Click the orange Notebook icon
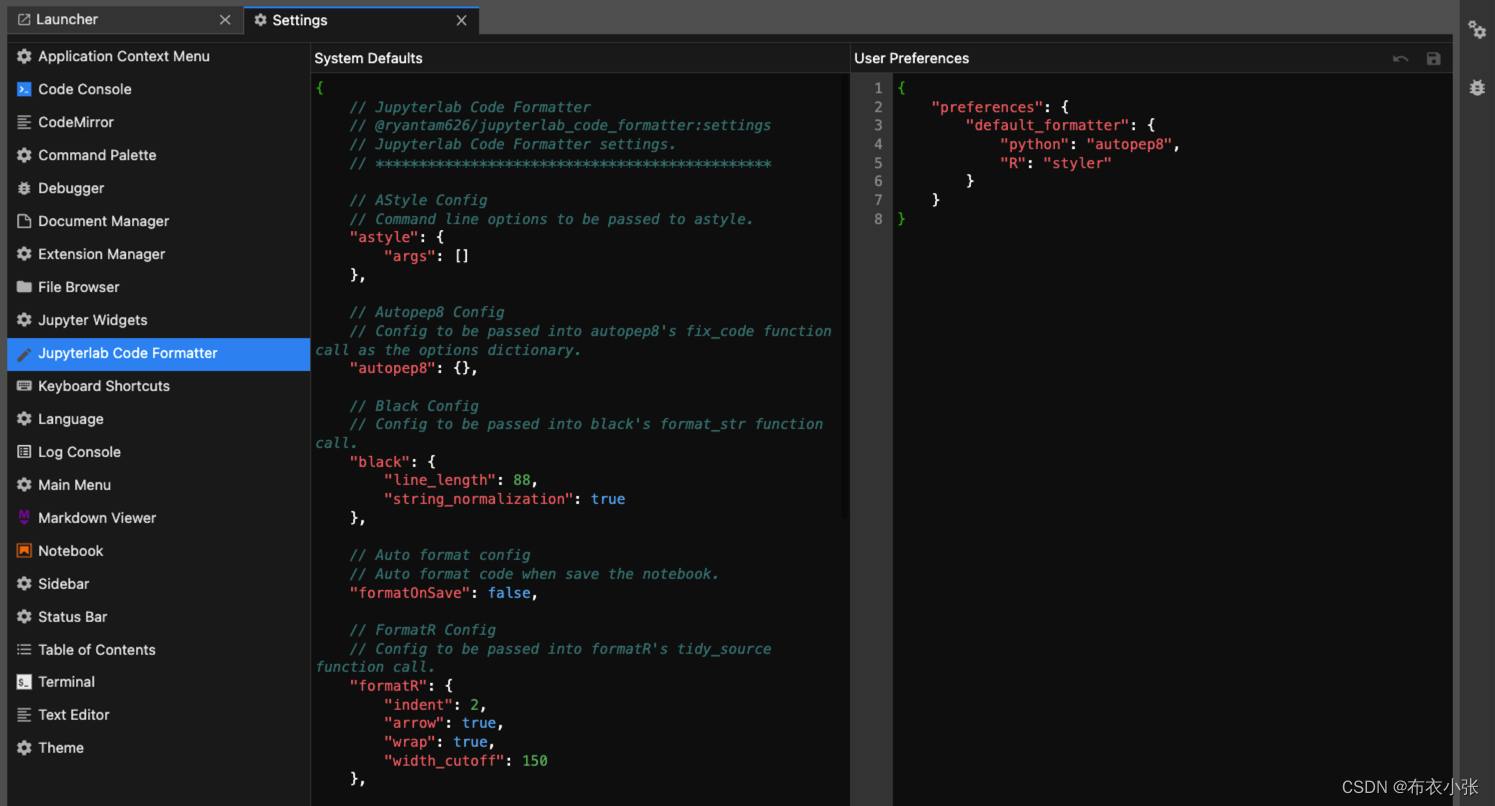 24,551
